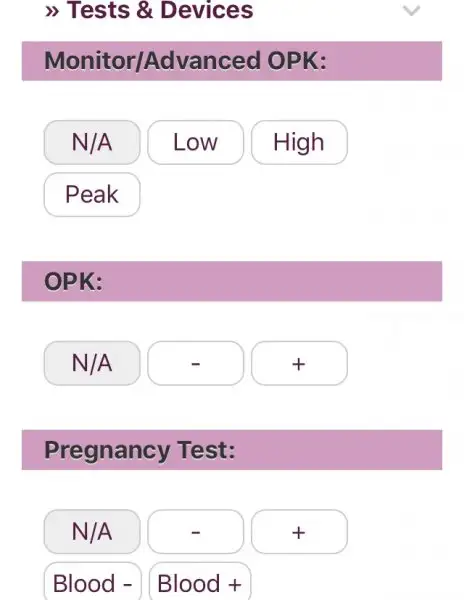Click the minus sign in Pregnancy Test row
The image size is (464, 600).
195,533
